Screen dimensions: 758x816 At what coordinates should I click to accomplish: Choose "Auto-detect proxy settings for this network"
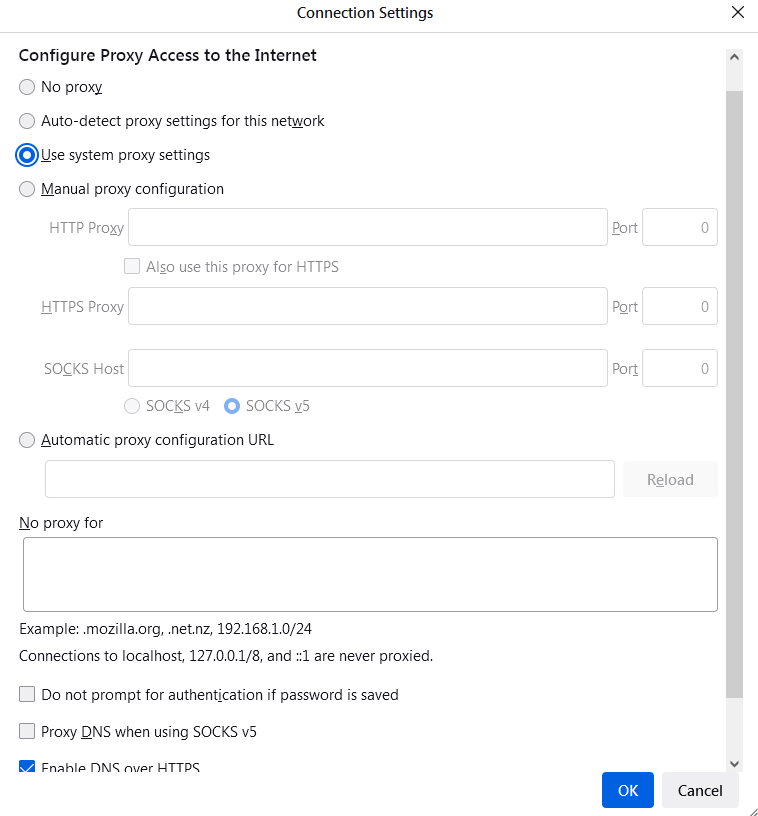27,121
